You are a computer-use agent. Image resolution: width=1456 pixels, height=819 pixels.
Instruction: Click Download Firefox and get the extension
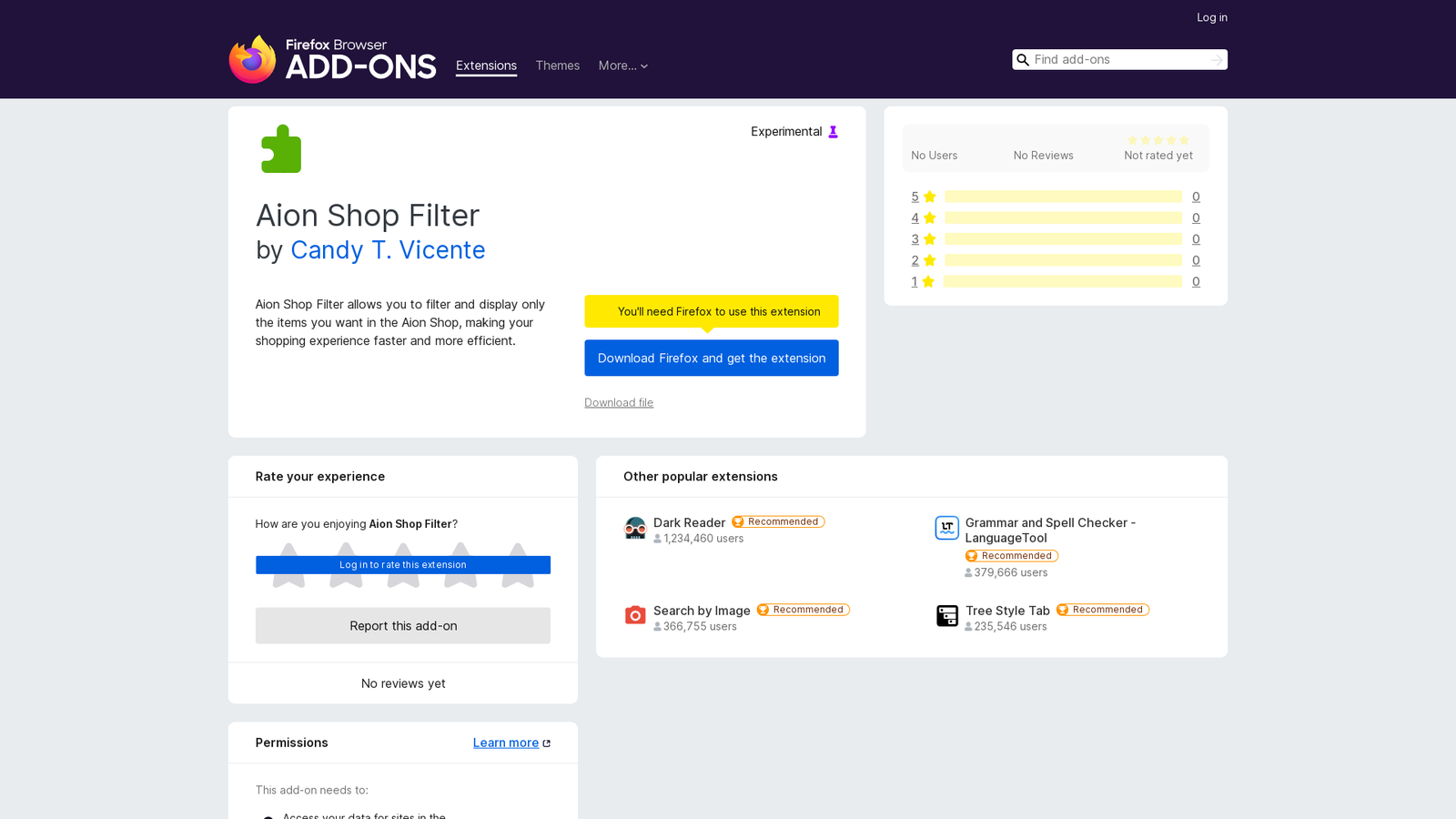click(712, 358)
